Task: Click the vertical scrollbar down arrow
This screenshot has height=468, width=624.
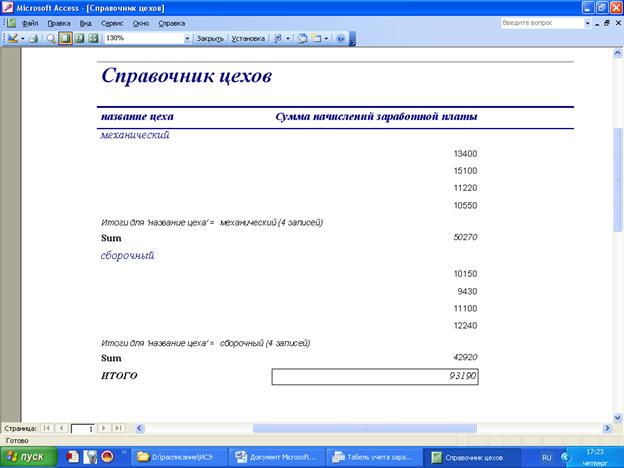Action: (618, 417)
